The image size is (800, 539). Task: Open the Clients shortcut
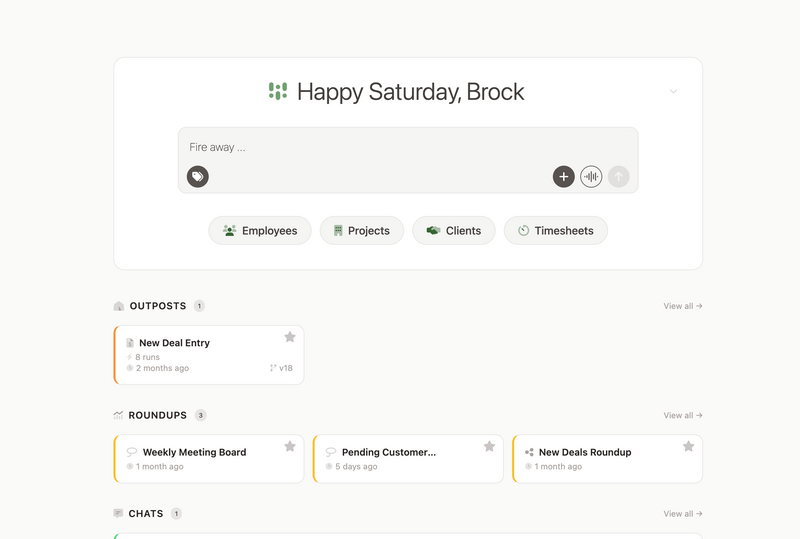click(x=454, y=231)
